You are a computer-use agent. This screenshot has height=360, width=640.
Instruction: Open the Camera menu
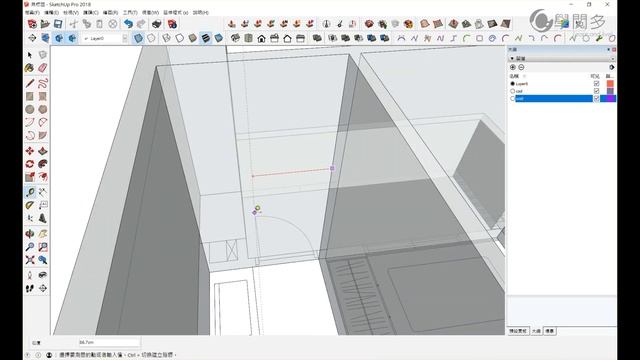click(91, 13)
